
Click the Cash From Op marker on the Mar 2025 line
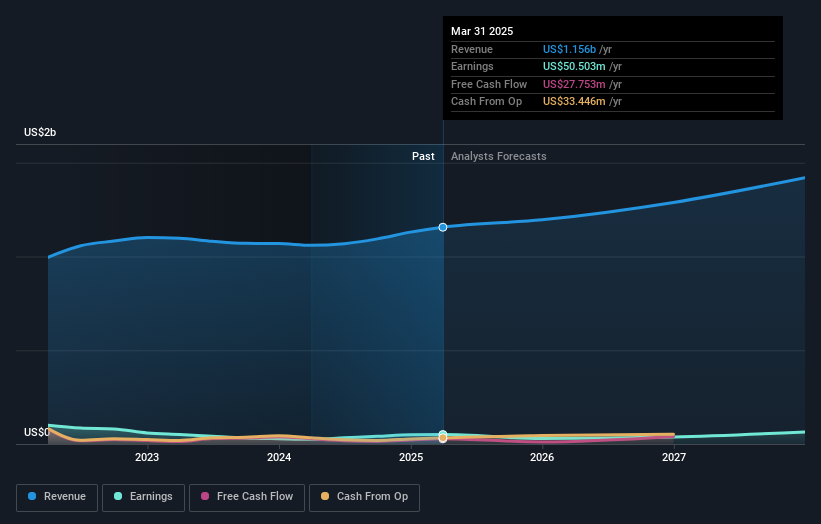(x=443, y=438)
